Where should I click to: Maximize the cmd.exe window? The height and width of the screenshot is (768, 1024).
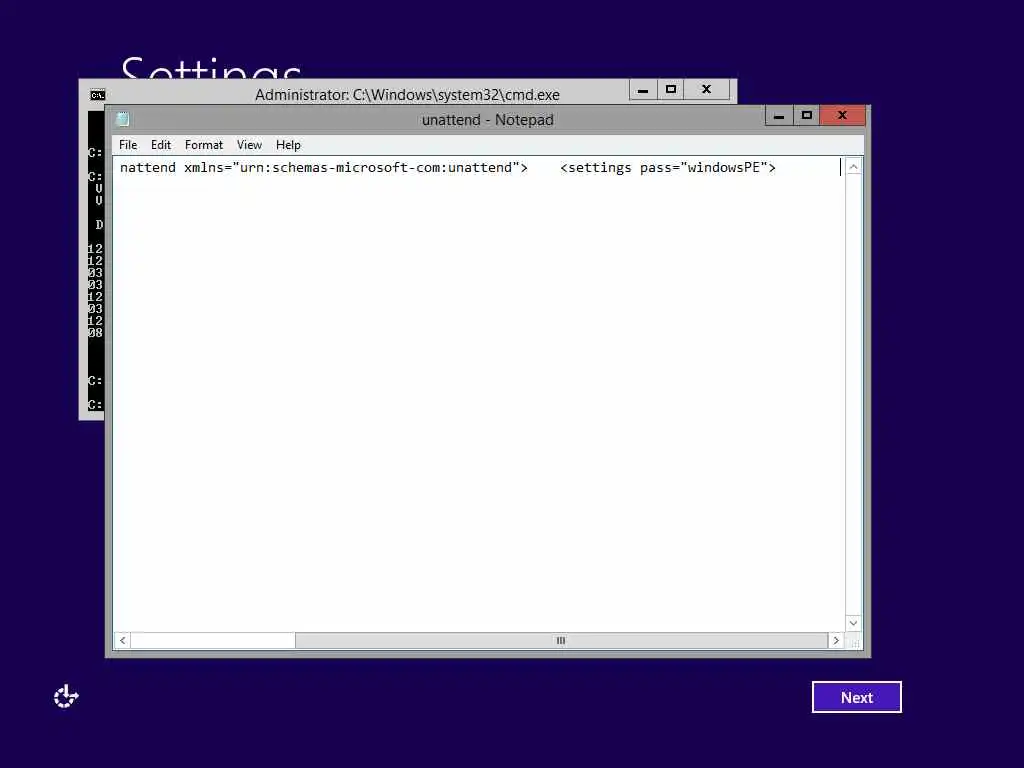tap(671, 90)
